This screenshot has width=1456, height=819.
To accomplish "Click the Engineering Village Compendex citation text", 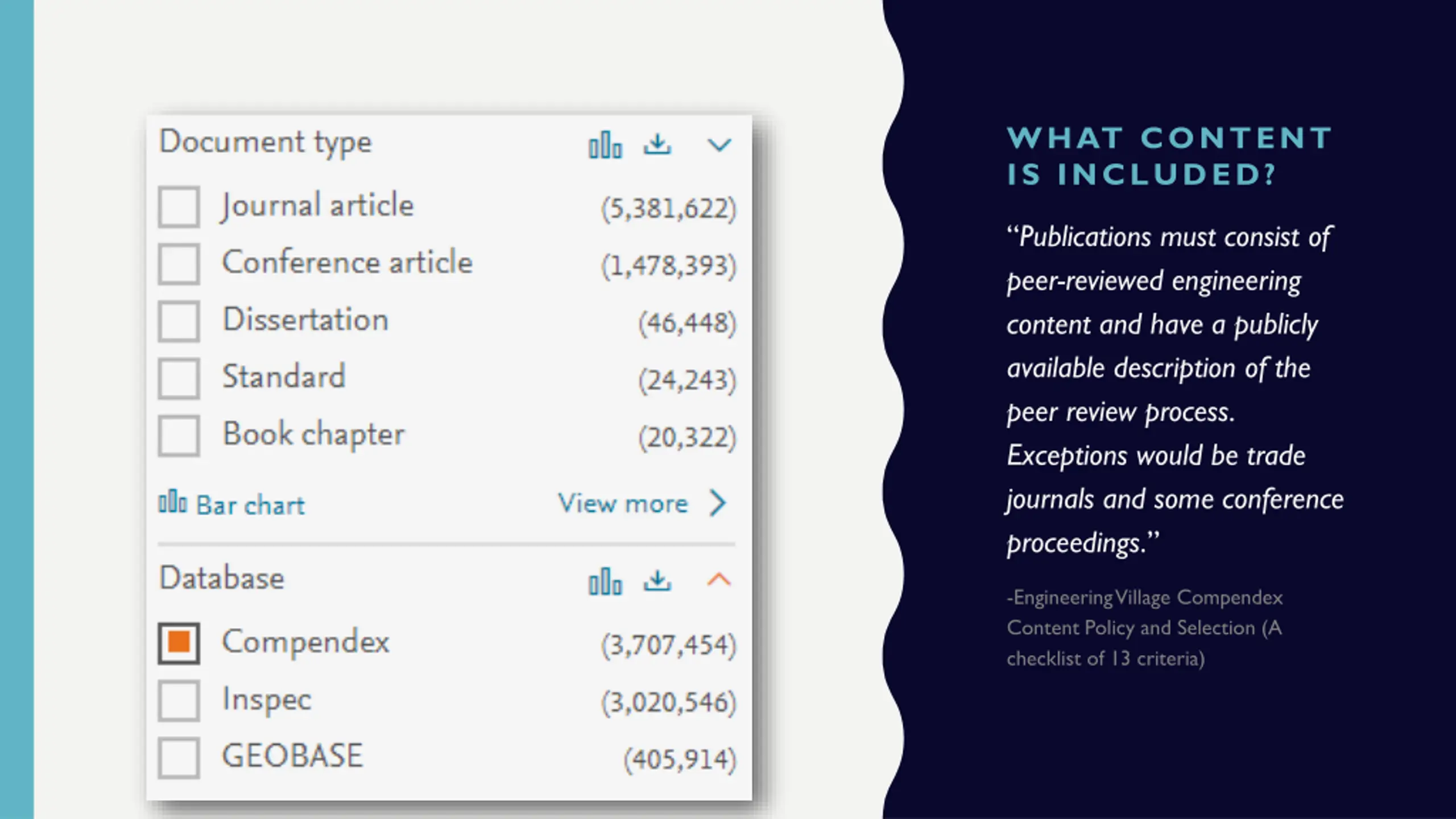I will click(1144, 628).
